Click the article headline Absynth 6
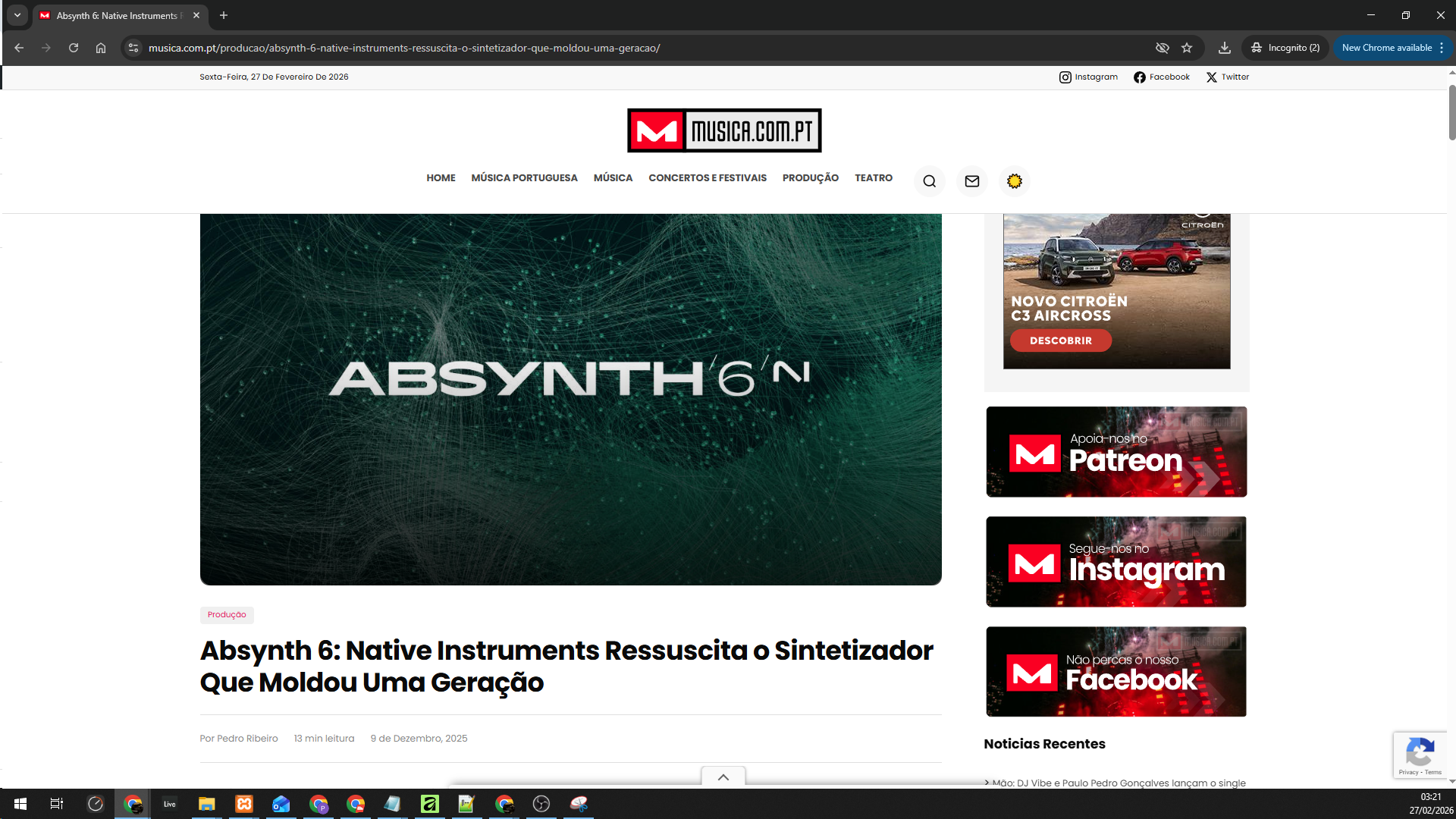Image resolution: width=1456 pixels, height=819 pixels. coord(566,667)
